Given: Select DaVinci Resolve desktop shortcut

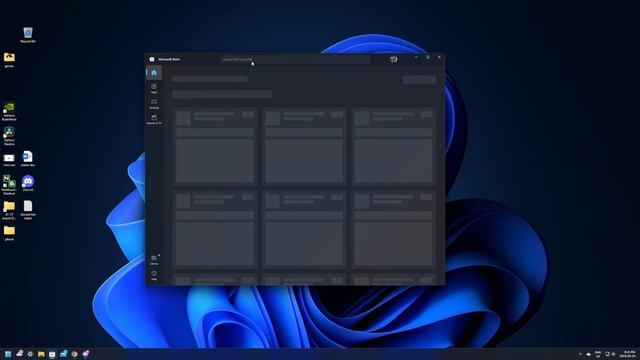Looking at the screenshot, I should click(9, 136).
